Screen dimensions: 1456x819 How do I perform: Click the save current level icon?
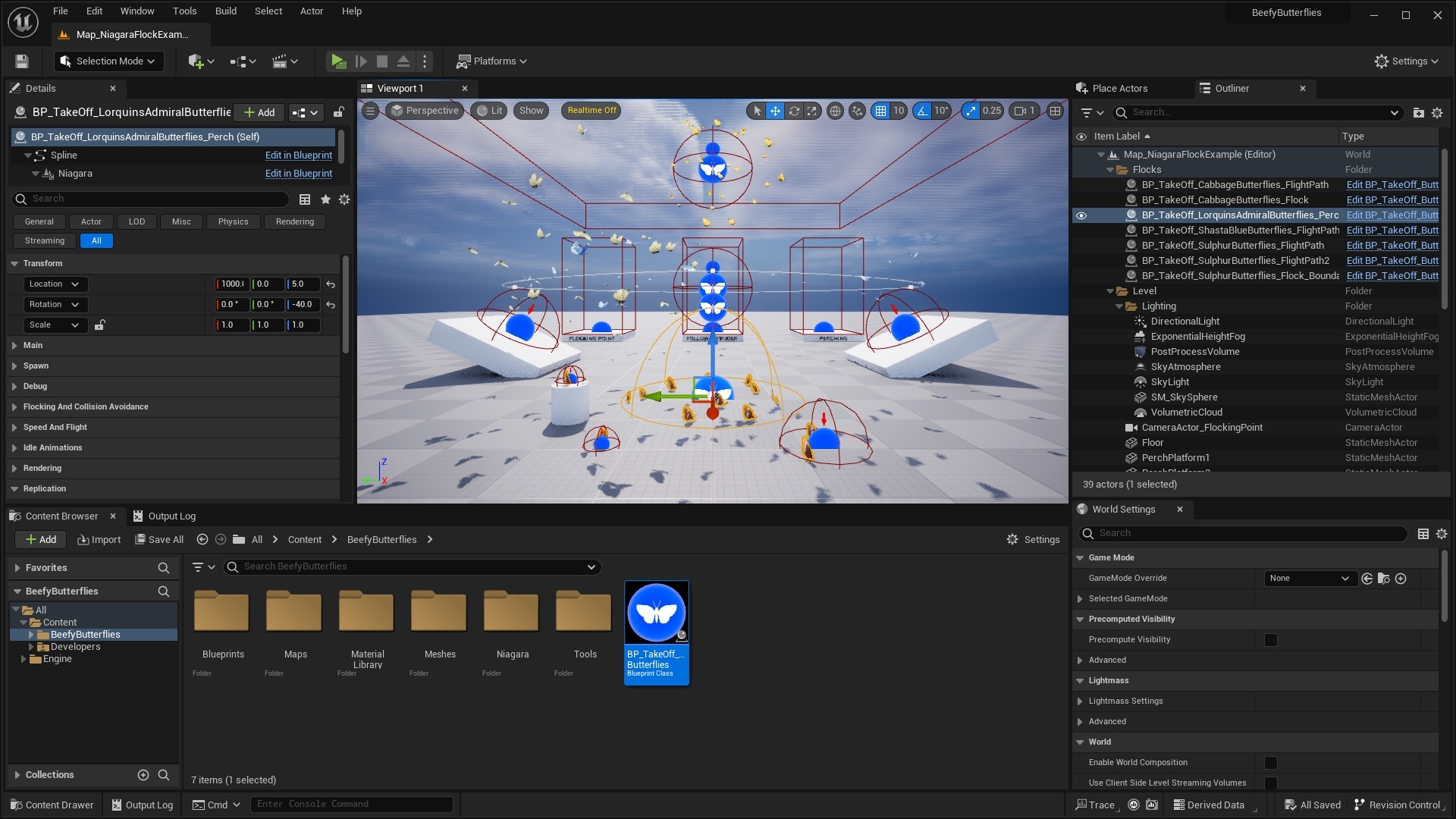[x=22, y=61]
